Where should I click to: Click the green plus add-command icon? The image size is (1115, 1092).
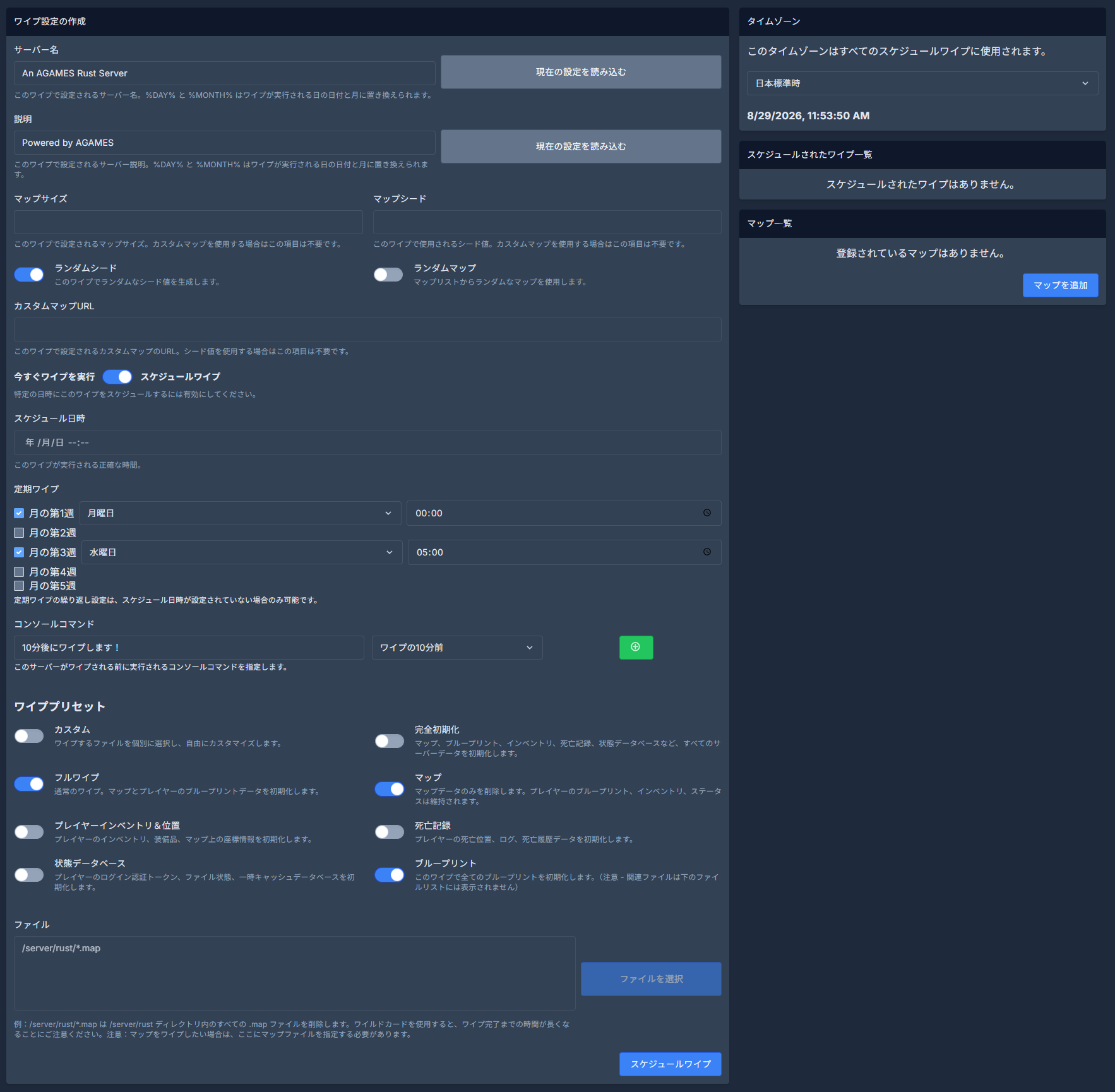[x=636, y=647]
